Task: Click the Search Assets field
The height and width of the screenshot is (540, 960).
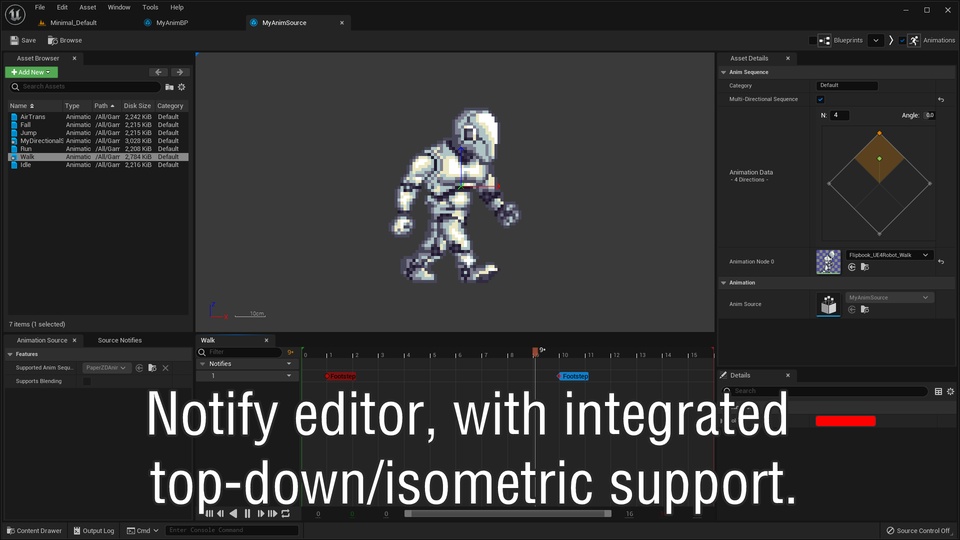Action: 85,87
